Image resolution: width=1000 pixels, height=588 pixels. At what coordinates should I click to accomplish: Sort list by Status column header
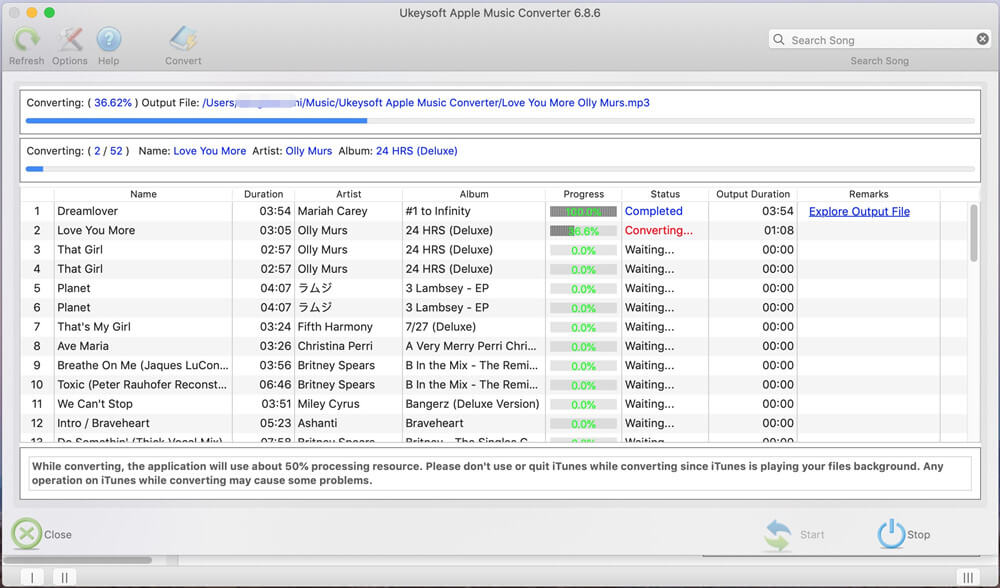pyautogui.click(x=664, y=194)
